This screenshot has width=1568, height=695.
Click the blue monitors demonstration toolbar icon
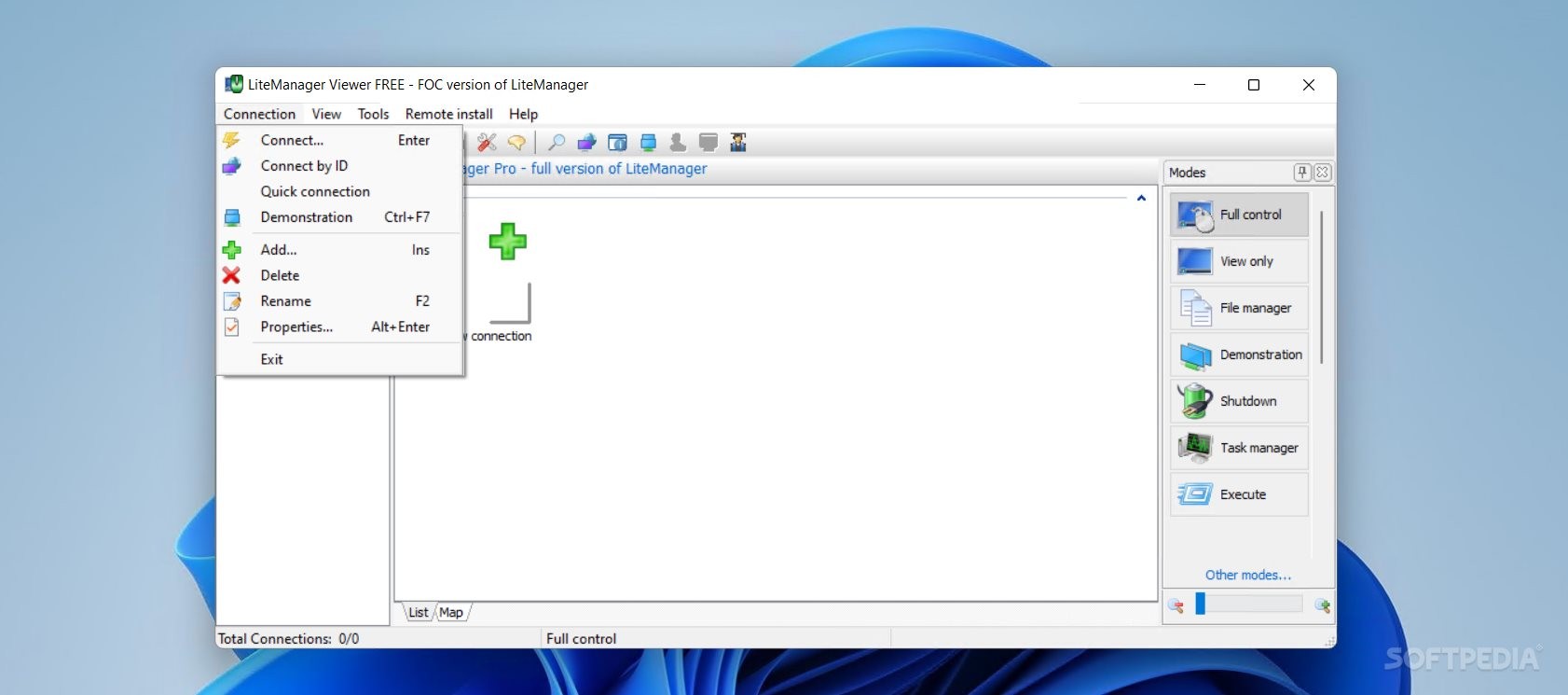pyautogui.click(x=648, y=143)
